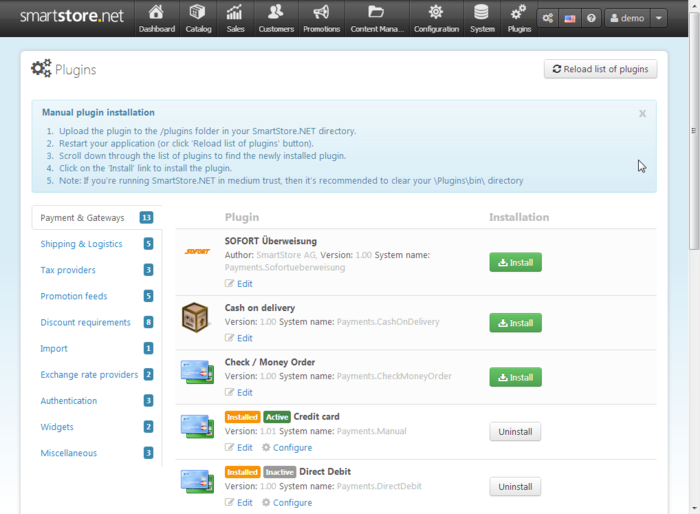Viewport: 700px width, 514px height.
Task: Select the Discount requirements tab
Action: [x=96, y=322]
